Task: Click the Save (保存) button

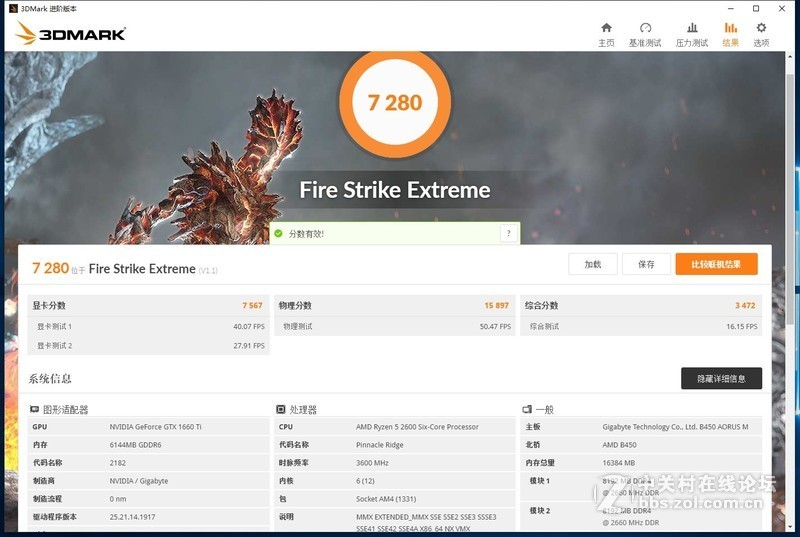Action: click(x=646, y=264)
